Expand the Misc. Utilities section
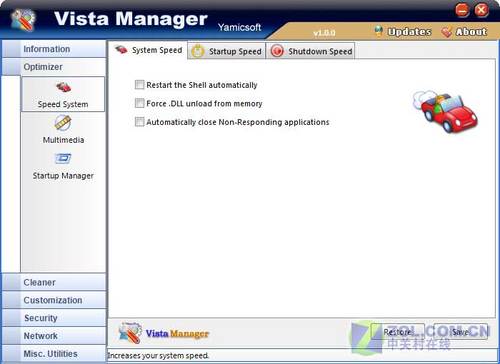The width and height of the screenshot is (500, 364). [54, 354]
